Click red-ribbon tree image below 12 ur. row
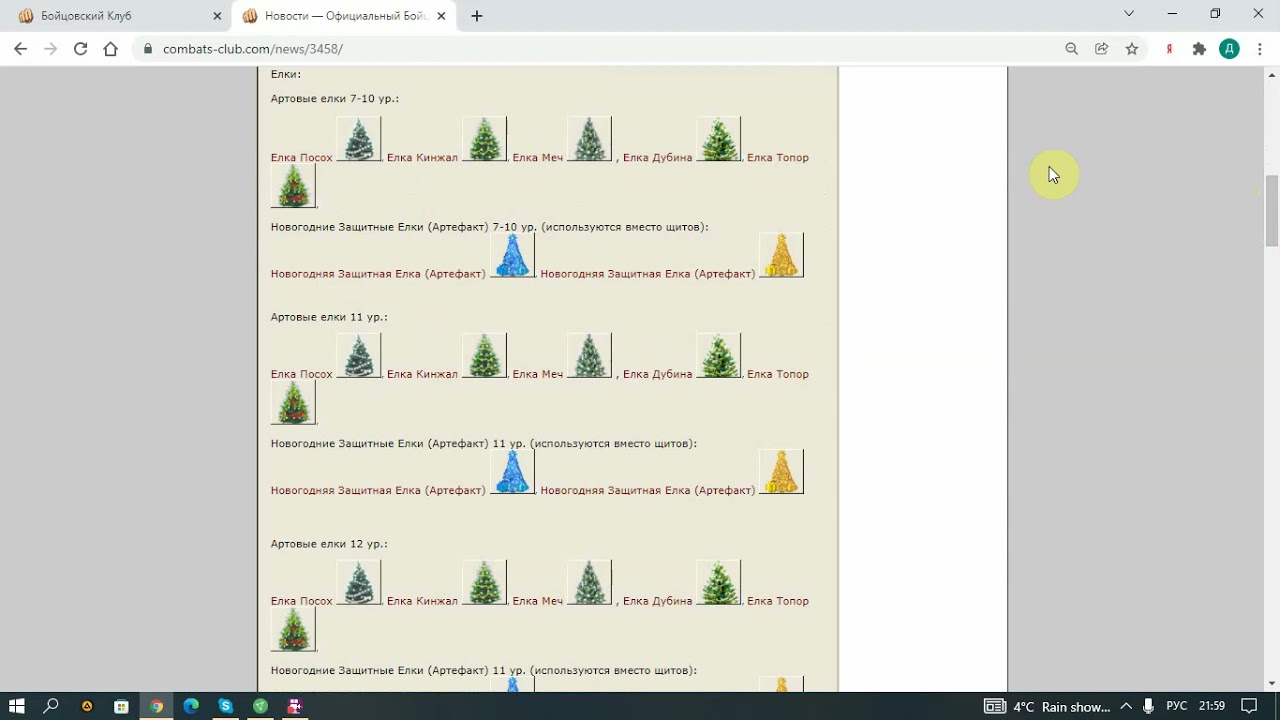The width and height of the screenshot is (1280, 720). (293, 630)
